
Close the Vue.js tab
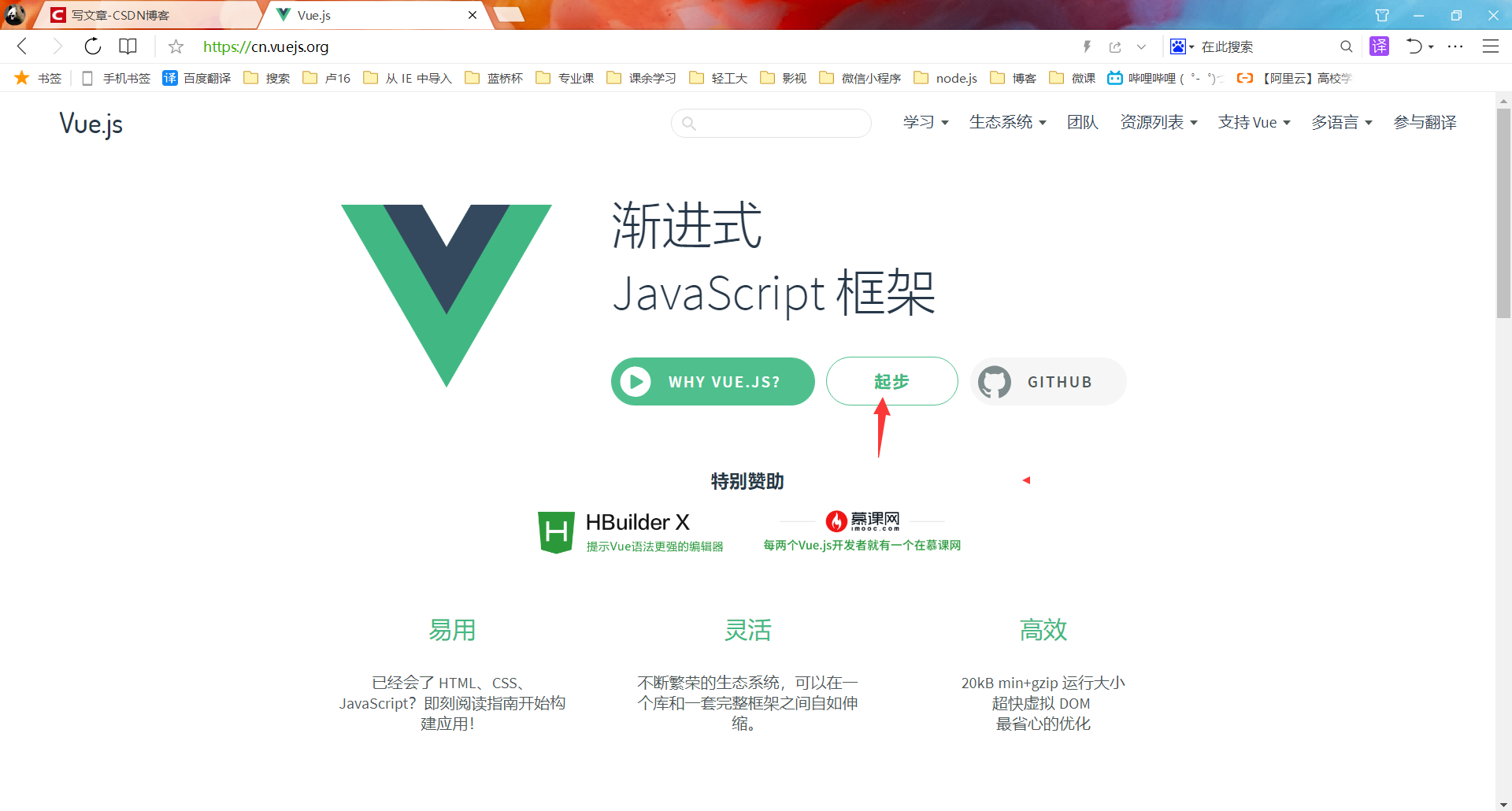[x=472, y=15]
